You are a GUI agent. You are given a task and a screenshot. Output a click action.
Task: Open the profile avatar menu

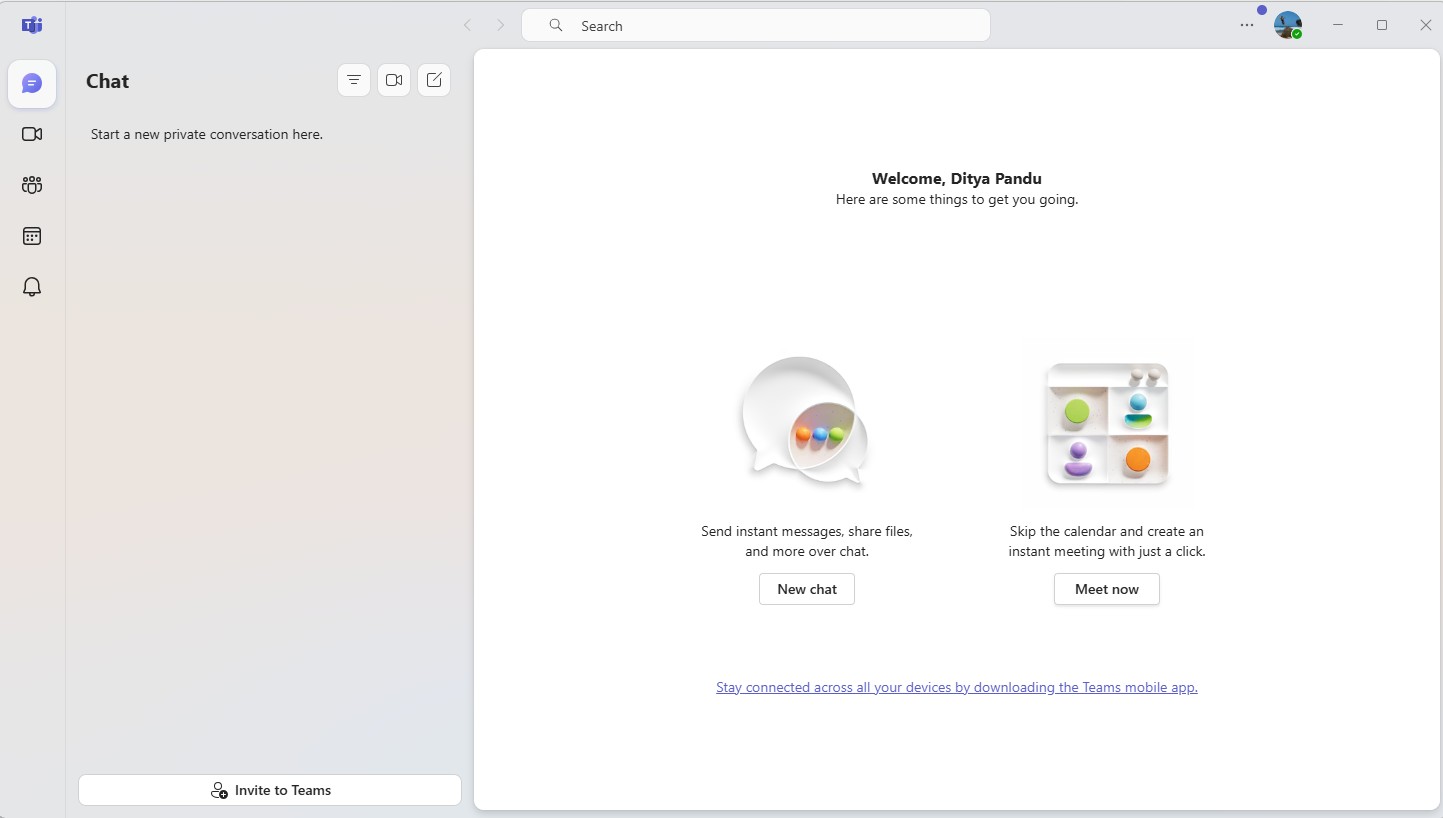click(1288, 25)
